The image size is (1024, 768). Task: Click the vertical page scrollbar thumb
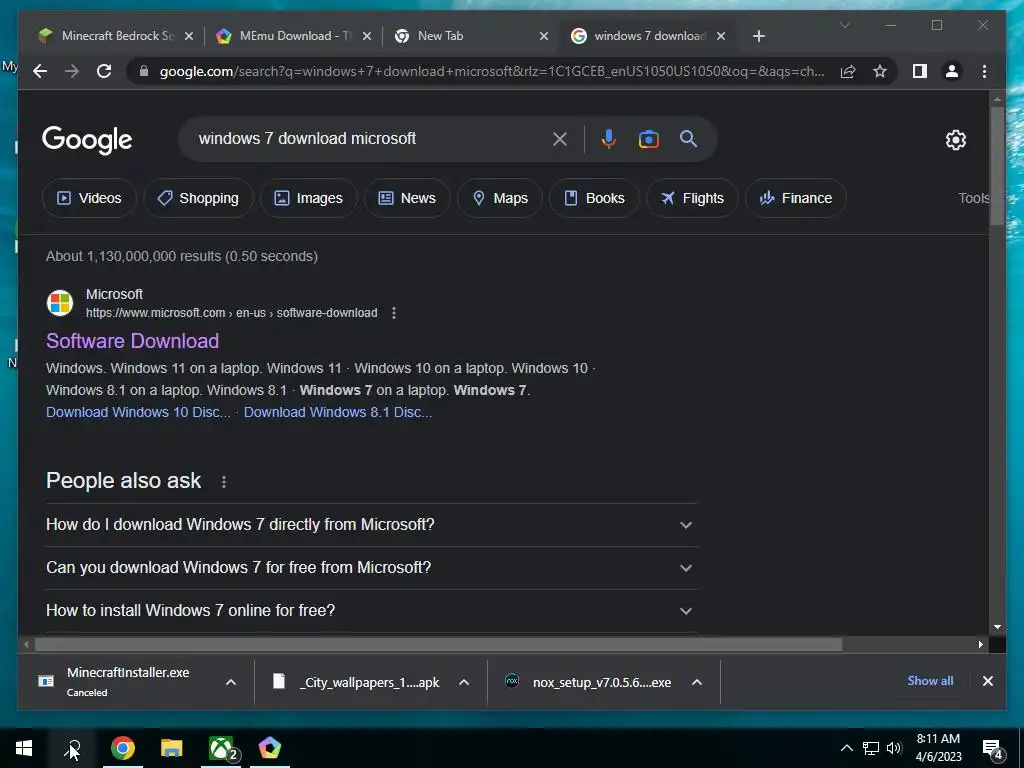[x=997, y=167]
